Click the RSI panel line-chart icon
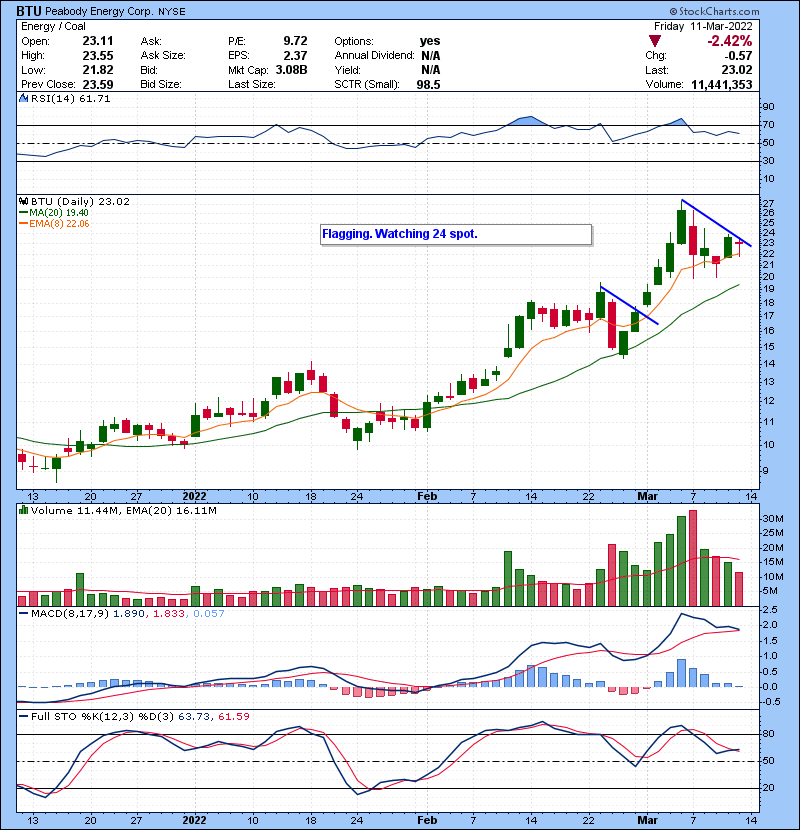The image size is (800, 830). point(23,98)
